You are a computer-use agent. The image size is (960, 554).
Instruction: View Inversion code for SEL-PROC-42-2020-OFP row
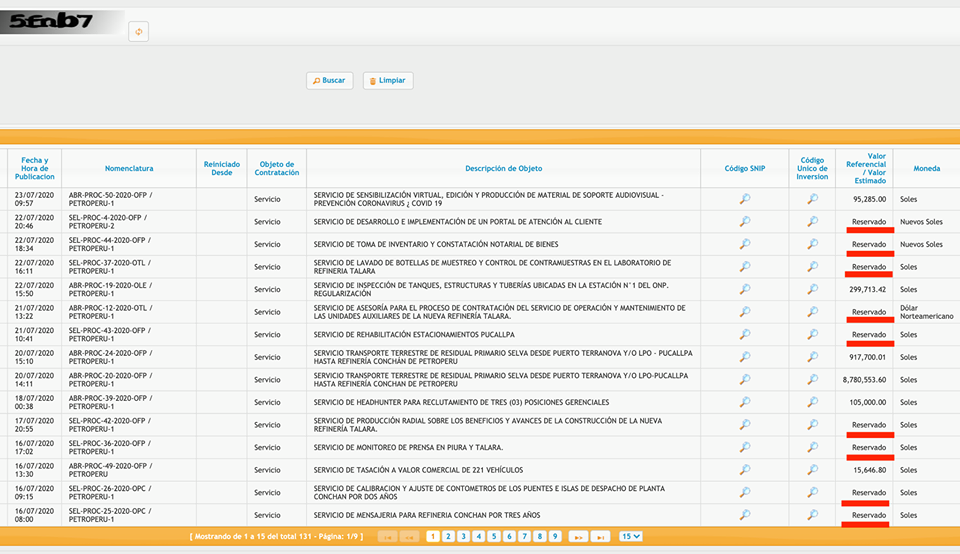tap(812, 425)
